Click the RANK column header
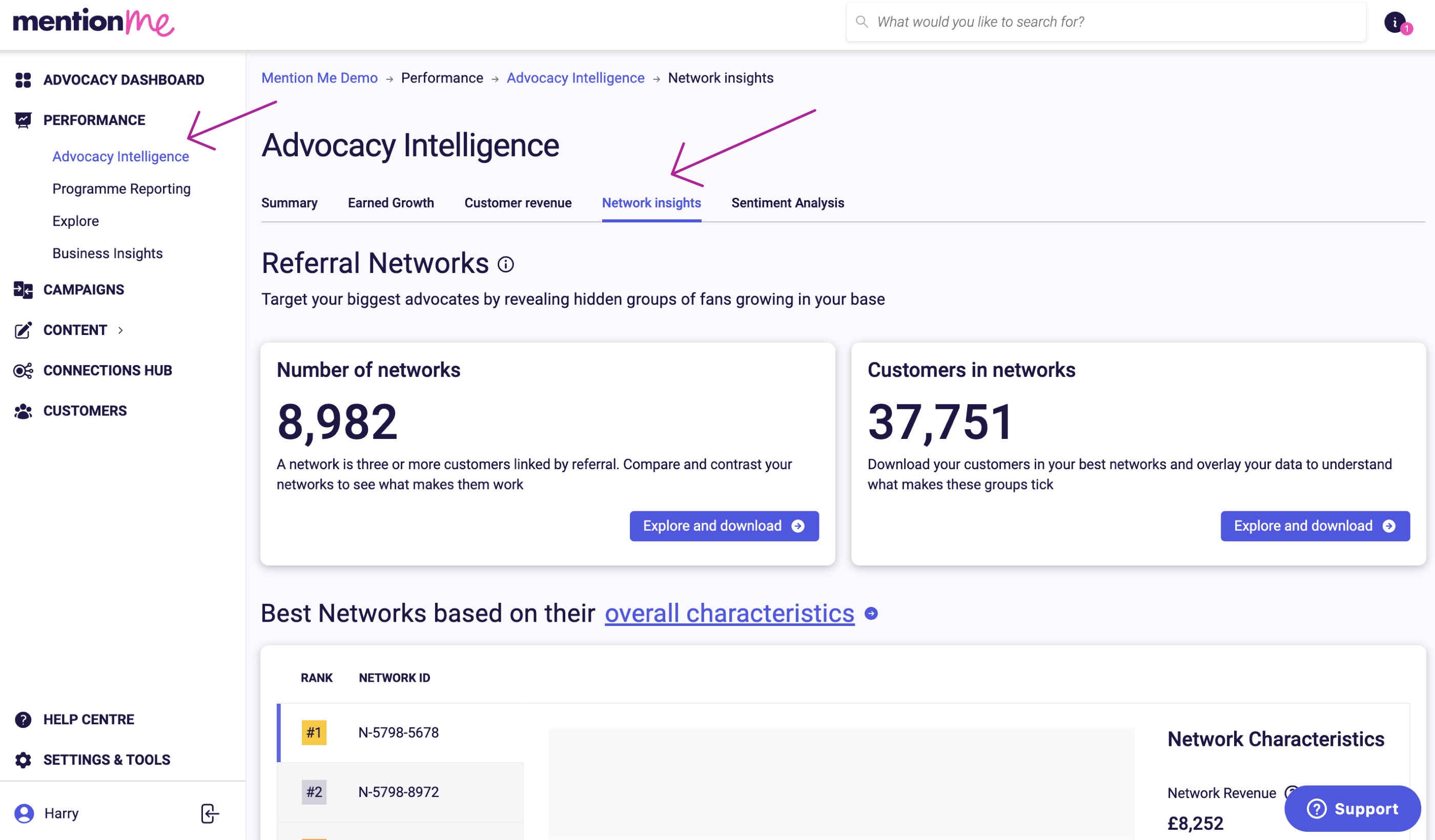1435x840 pixels. pyautogui.click(x=317, y=678)
